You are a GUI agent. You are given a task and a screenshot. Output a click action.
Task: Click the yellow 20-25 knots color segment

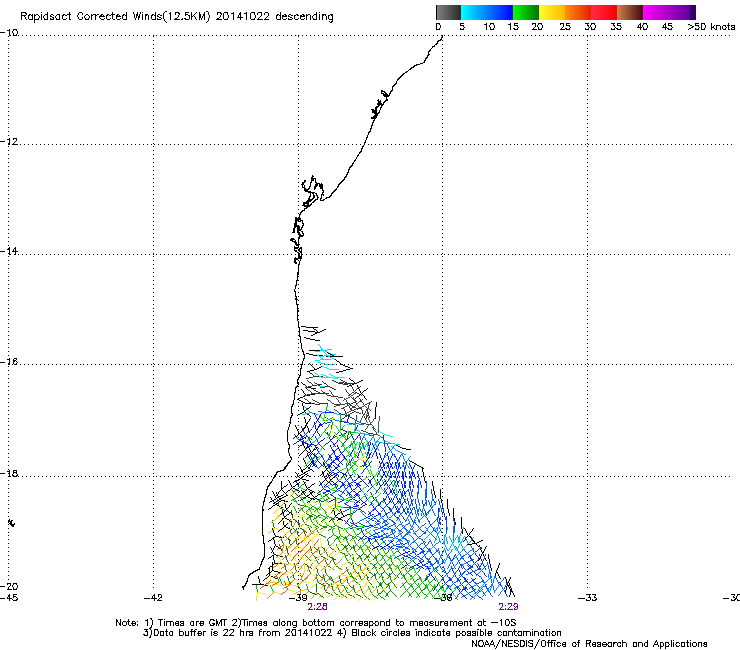pos(552,12)
